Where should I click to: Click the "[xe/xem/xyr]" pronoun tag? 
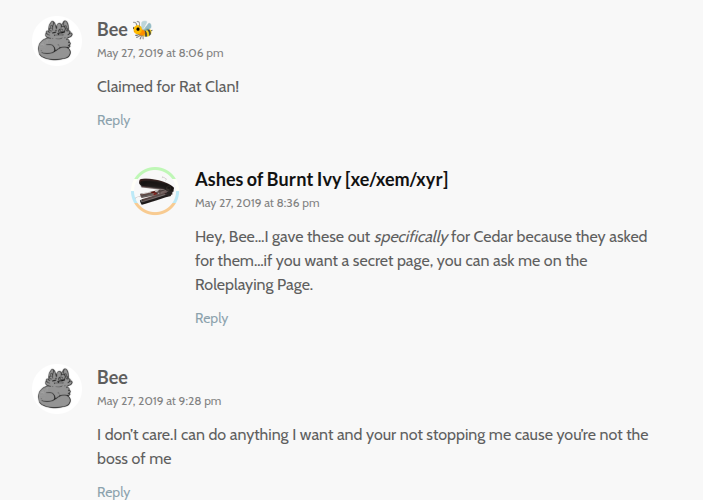396,180
